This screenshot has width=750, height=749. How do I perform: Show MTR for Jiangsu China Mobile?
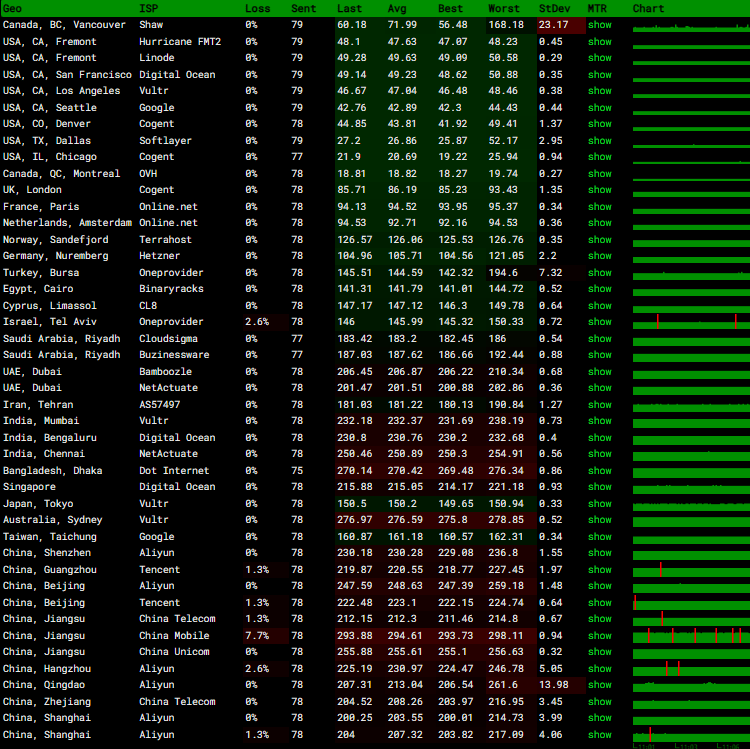pos(600,636)
